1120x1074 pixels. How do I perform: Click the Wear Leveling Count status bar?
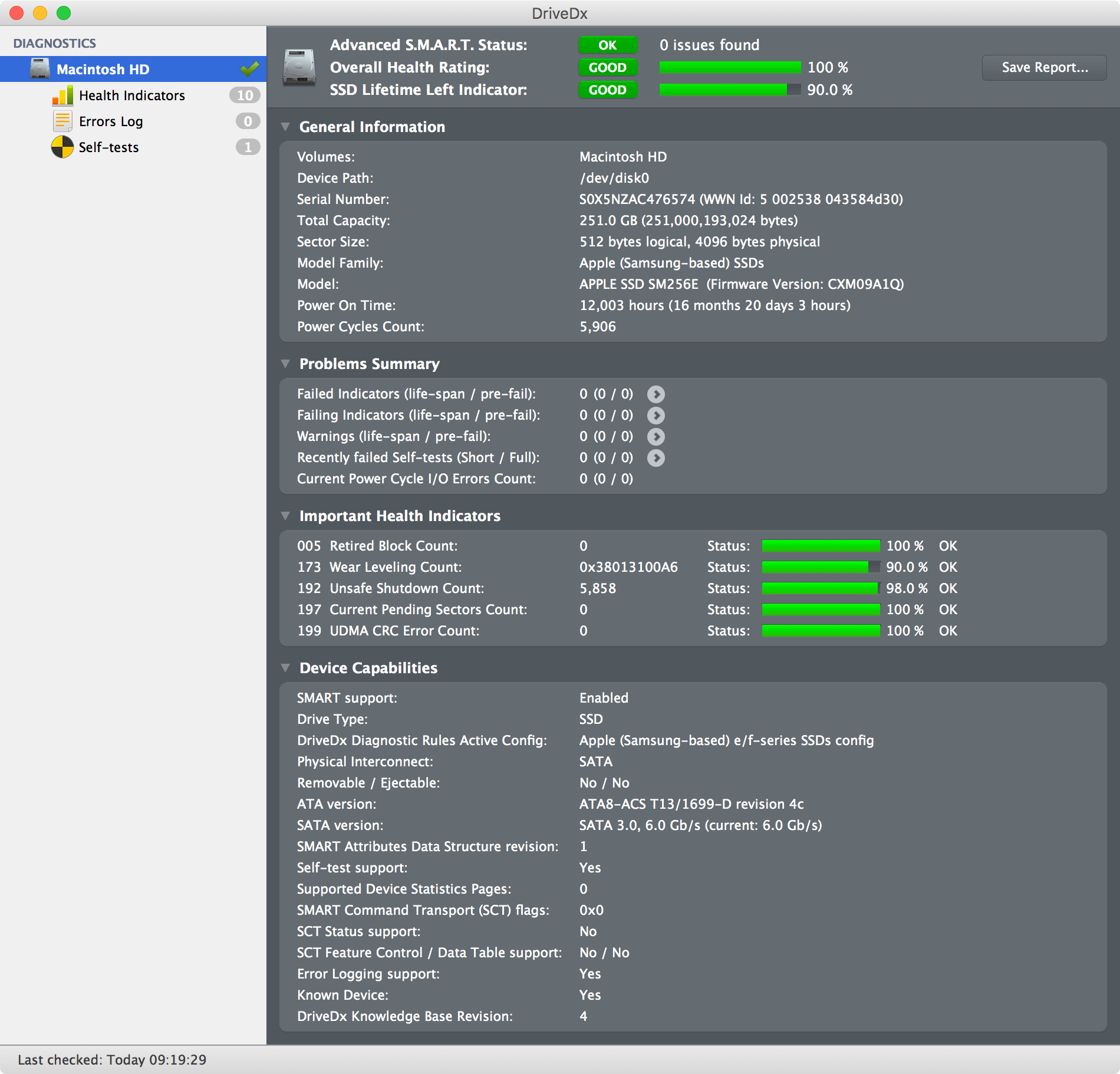coord(821,567)
